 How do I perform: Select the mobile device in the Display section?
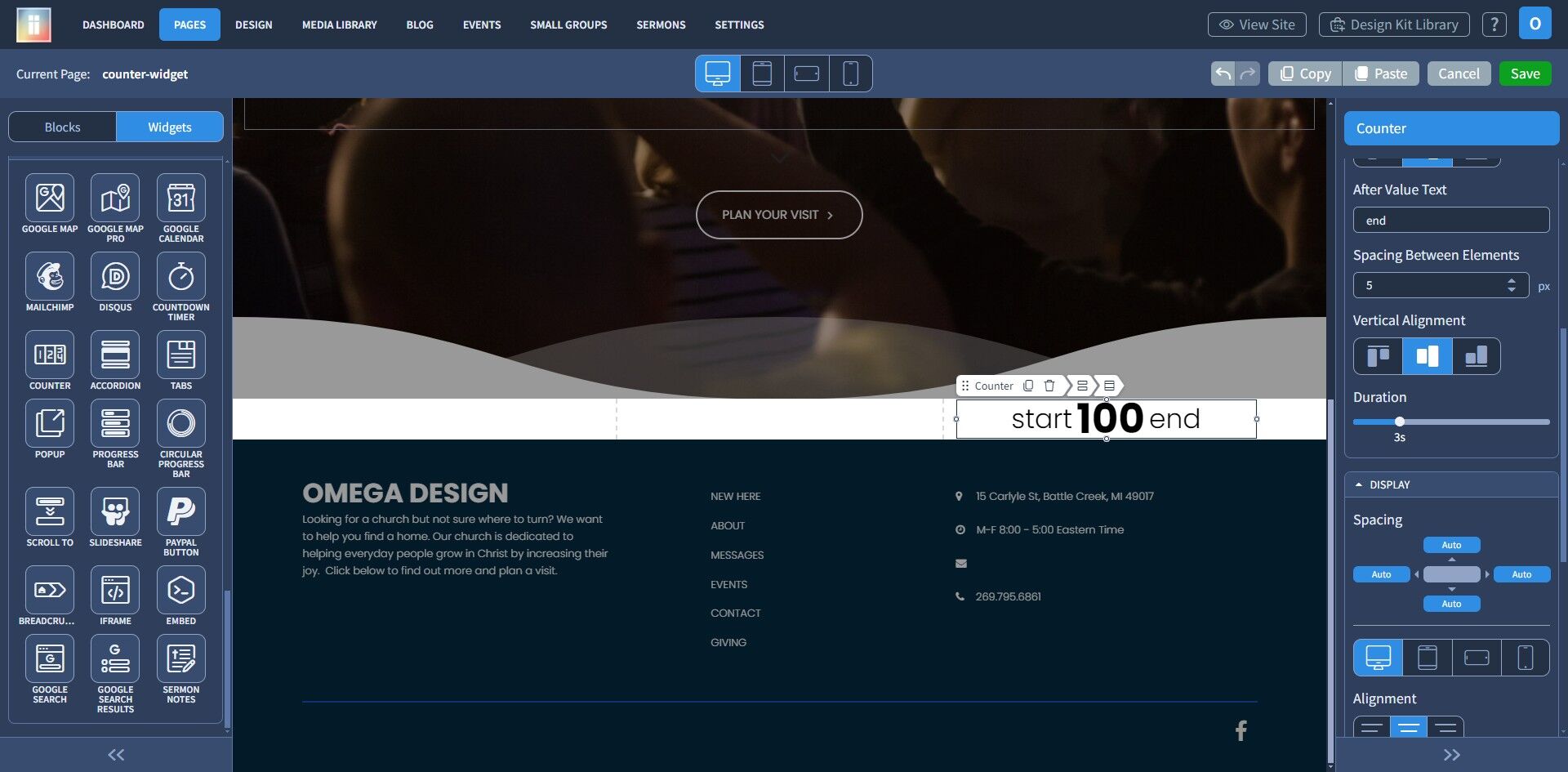(x=1526, y=658)
